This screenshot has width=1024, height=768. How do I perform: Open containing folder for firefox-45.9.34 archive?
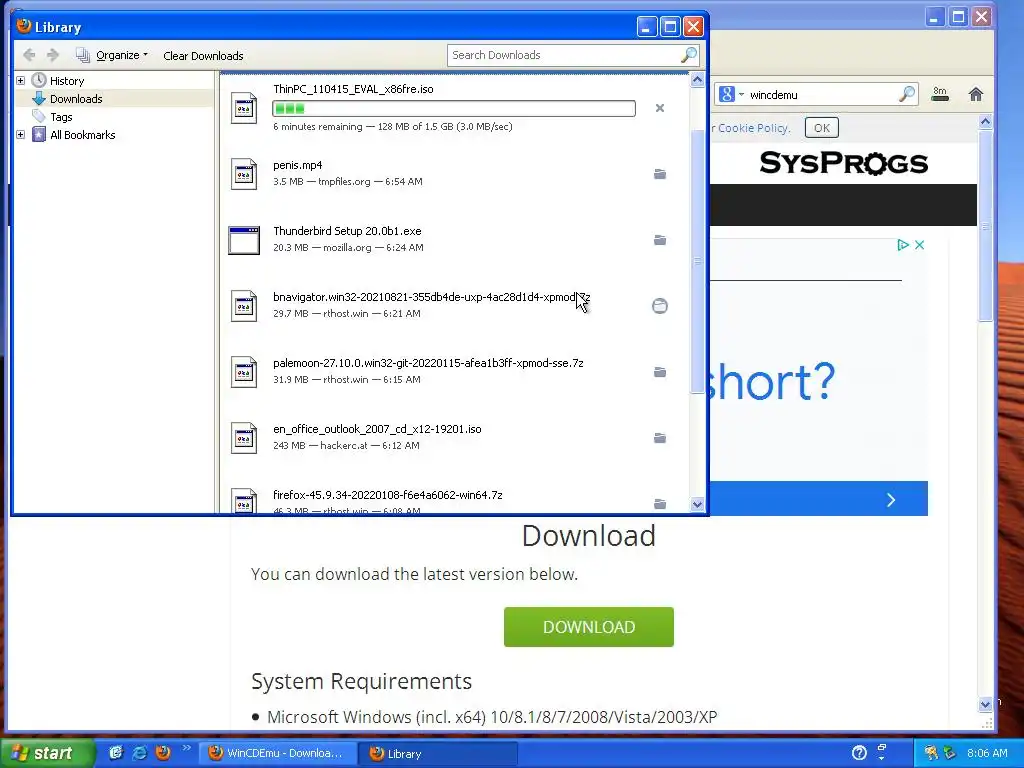(660, 504)
